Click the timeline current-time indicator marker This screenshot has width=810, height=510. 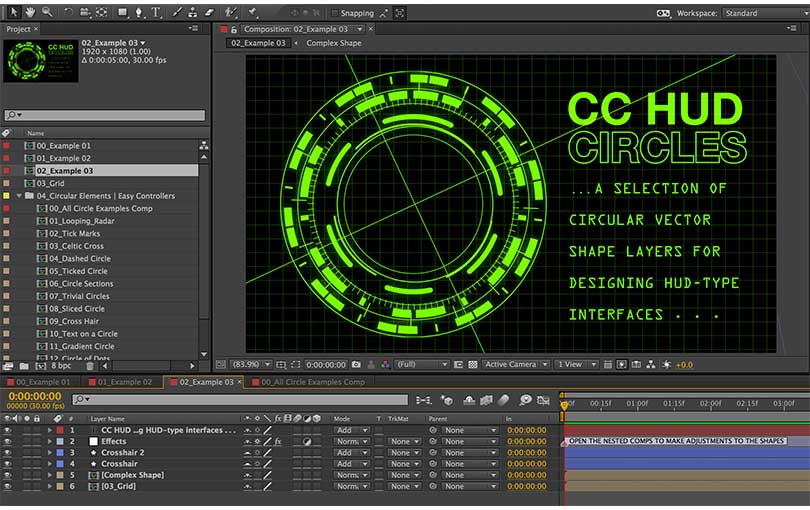(x=564, y=405)
